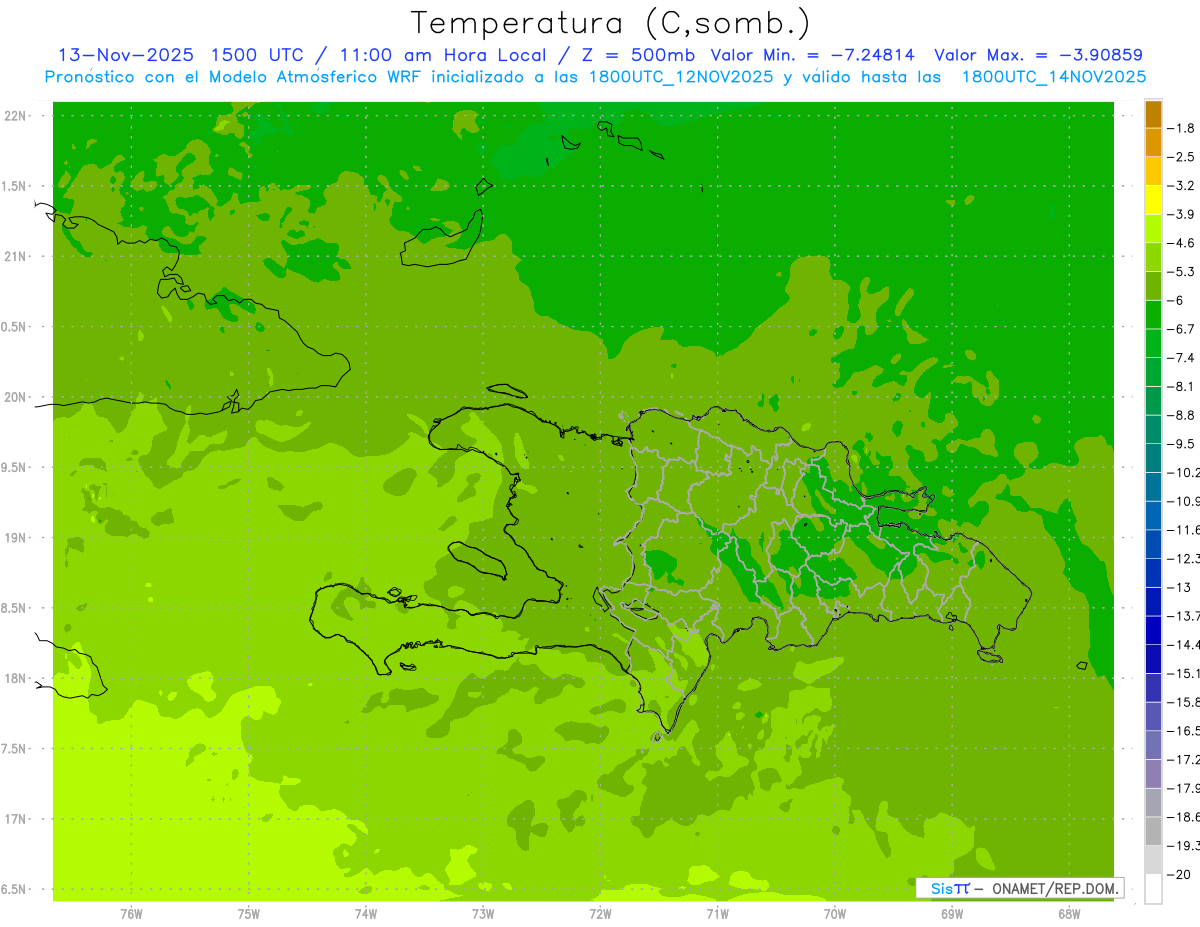1200x927 pixels.
Task: Click the "Valor Min. = -7.24814" value
Action: (812, 55)
